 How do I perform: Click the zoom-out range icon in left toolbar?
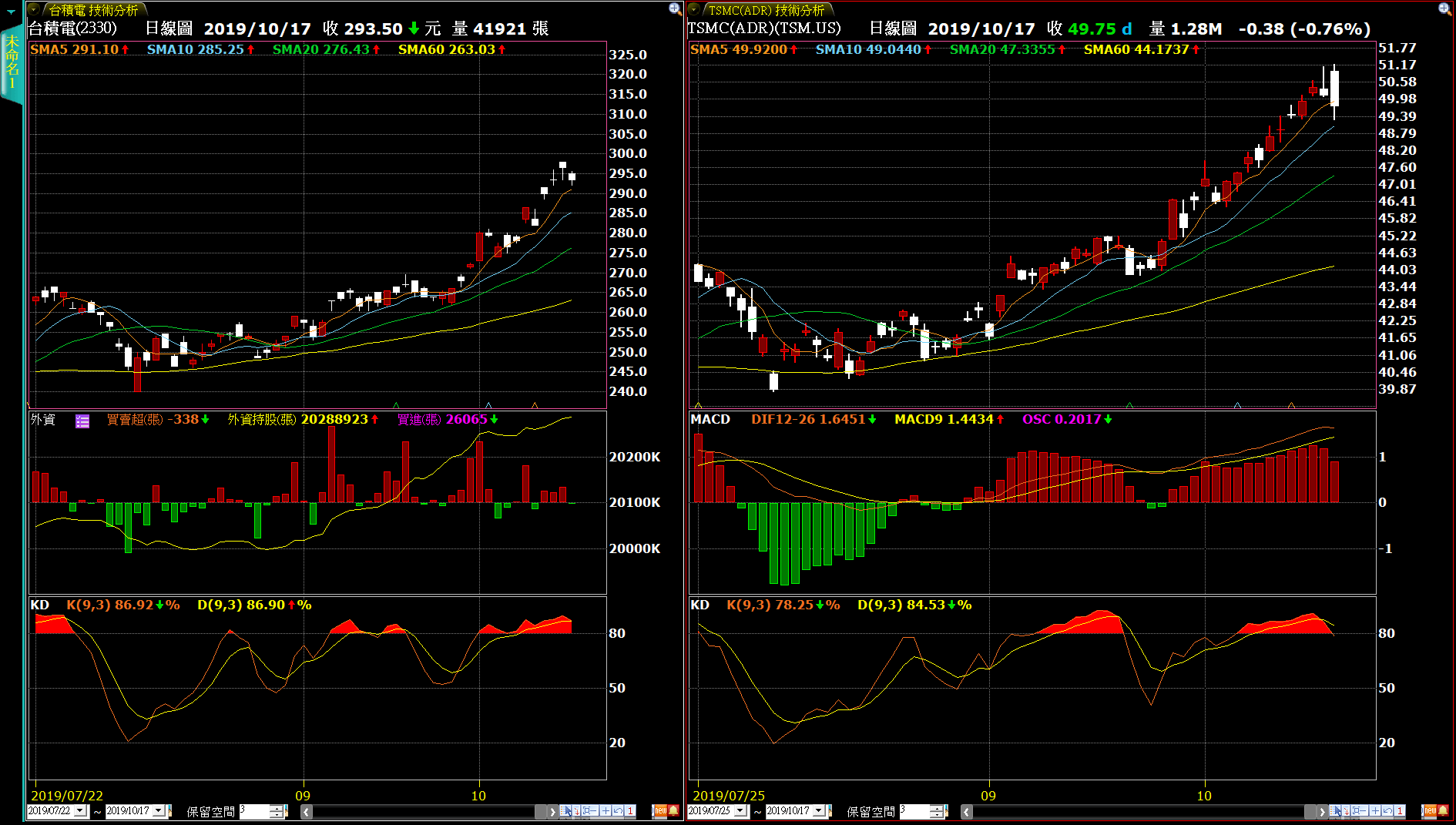589,810
